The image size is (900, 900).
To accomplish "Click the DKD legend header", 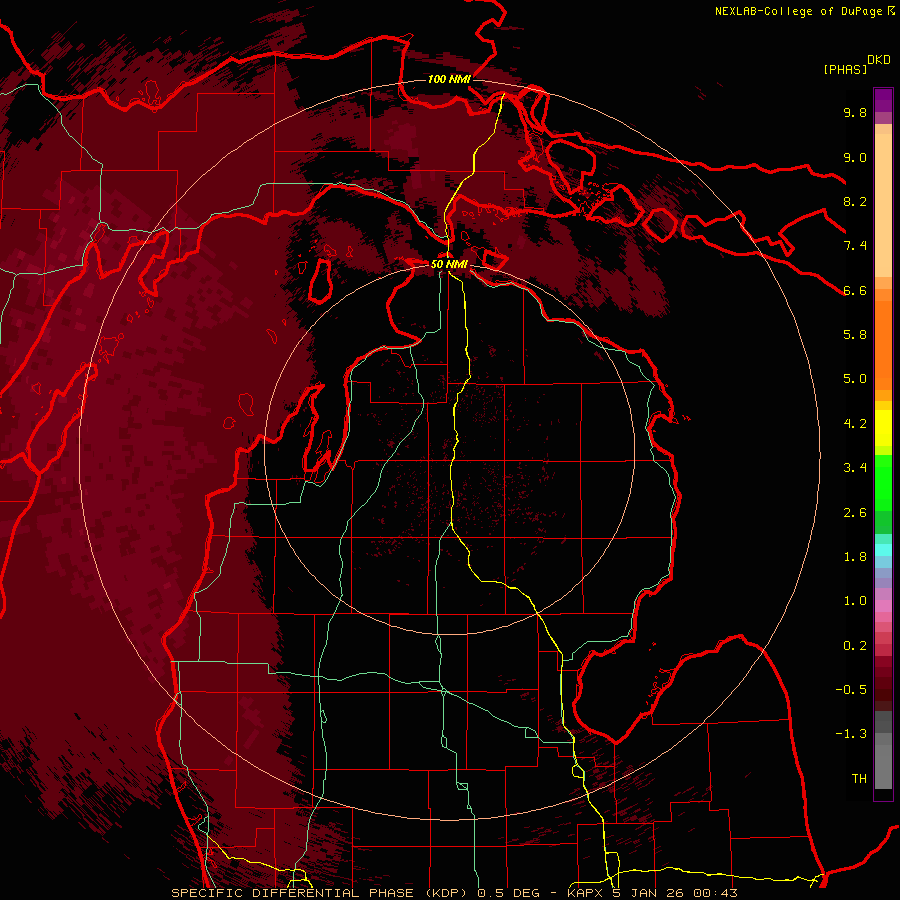I will pyautogui.click(x=879, y=60).
